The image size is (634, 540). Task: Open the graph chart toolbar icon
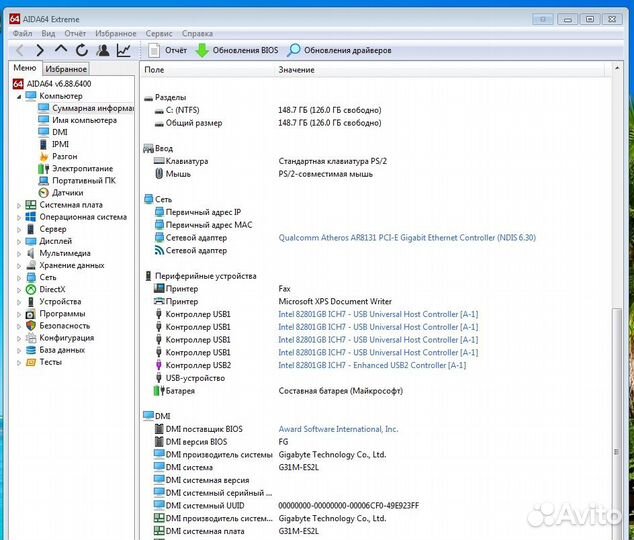tap(124, 50)
